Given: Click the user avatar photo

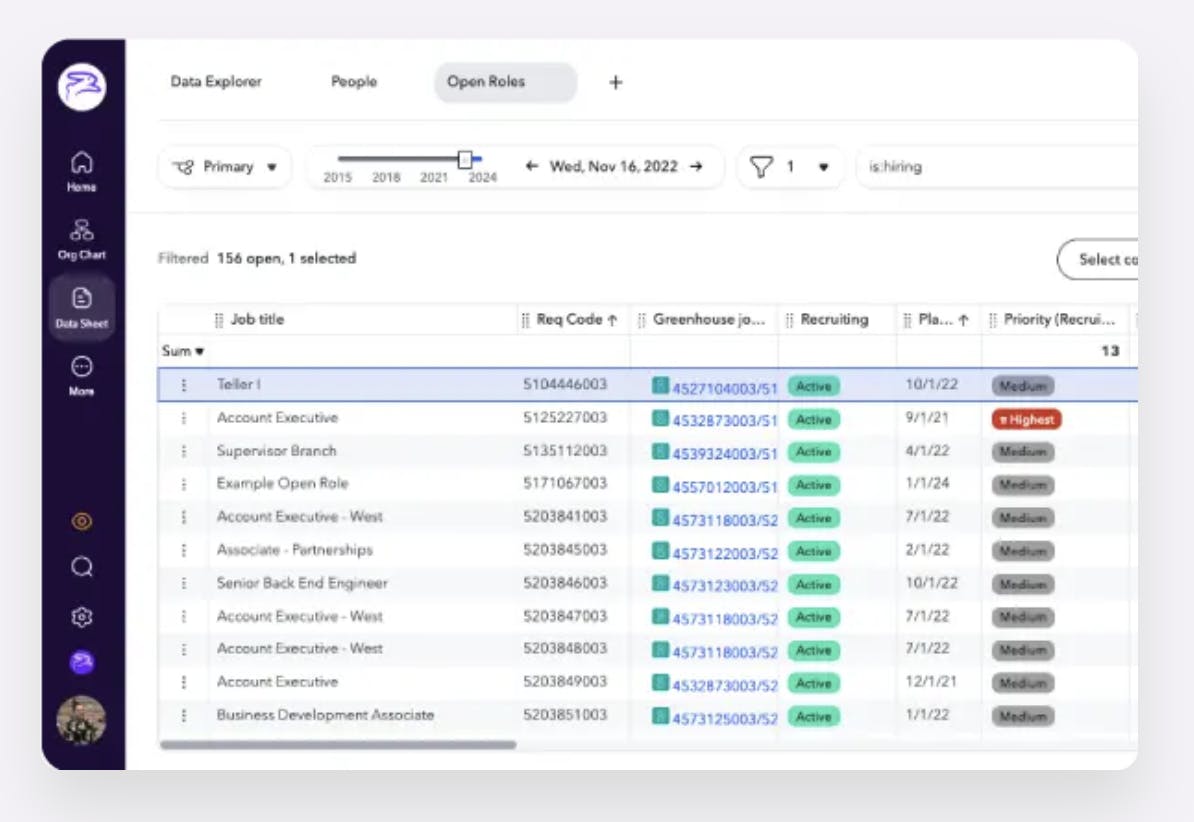Looking at the screenshot, I should (82, 720).
